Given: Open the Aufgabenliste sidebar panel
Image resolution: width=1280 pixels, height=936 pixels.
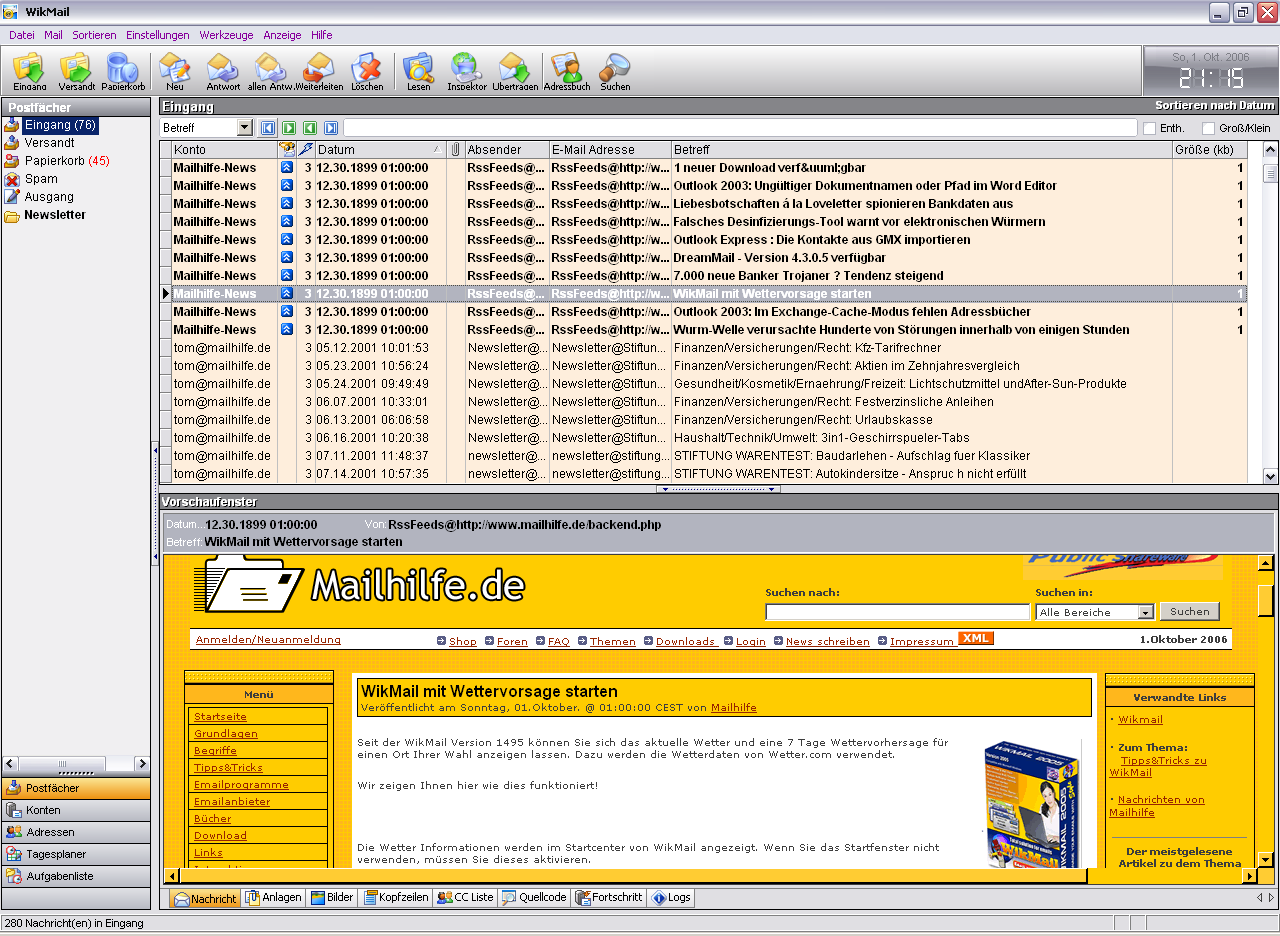Looking at the screenshot, I should (75, 876).
